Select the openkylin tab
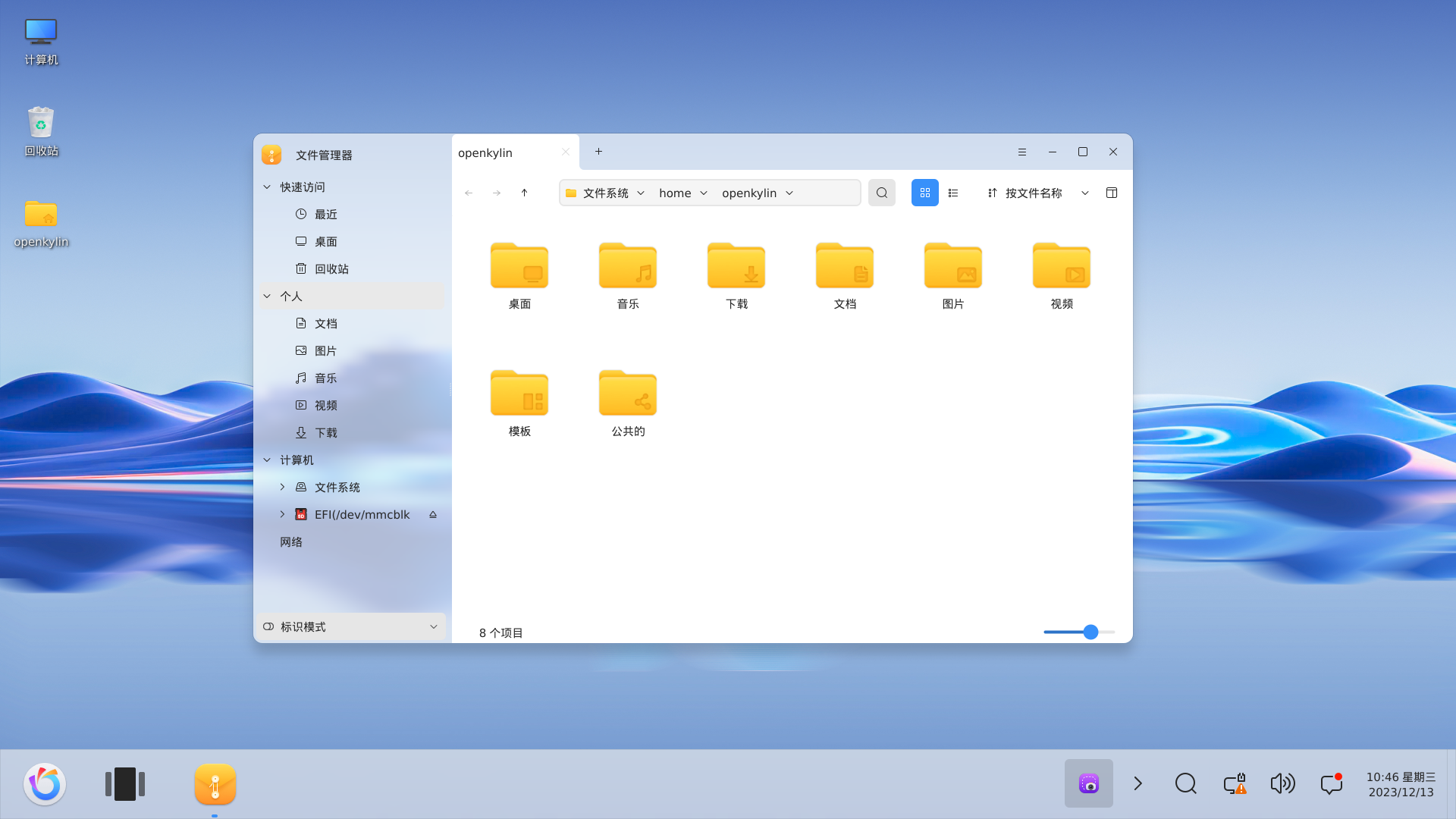This screenshot has width=1456, height=819. tap(516, 152)
